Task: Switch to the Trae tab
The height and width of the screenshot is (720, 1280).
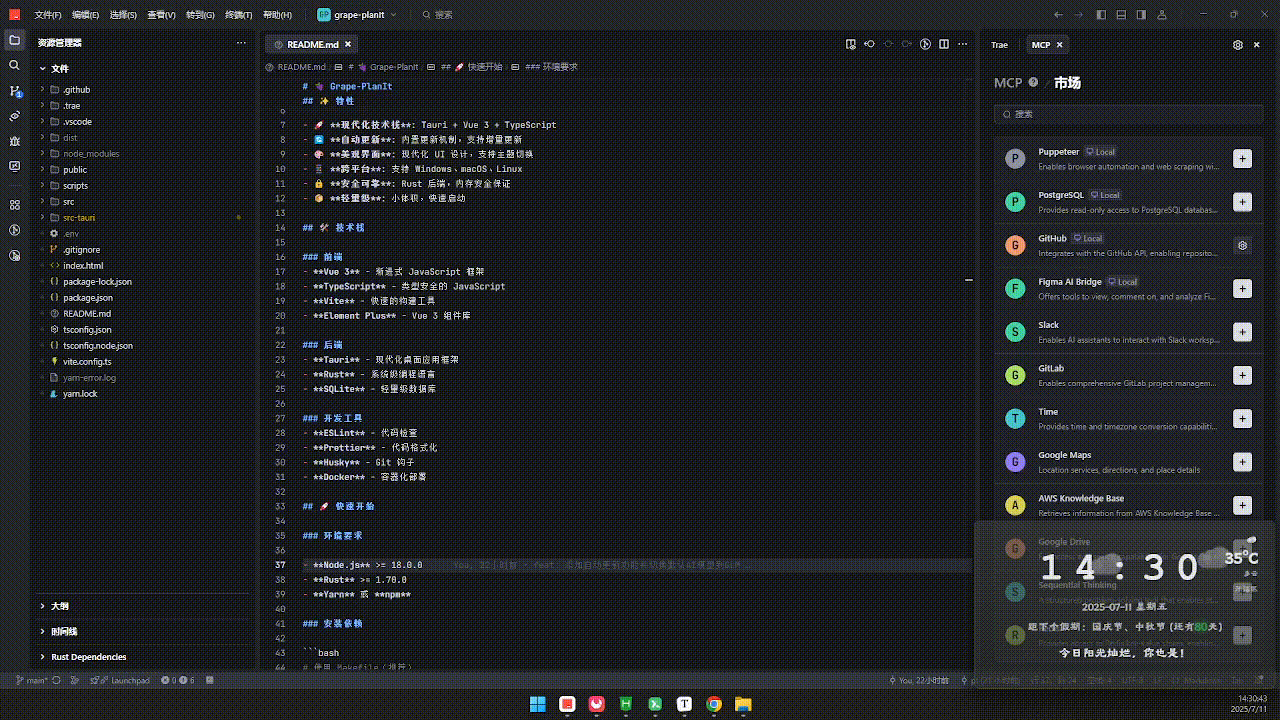Action: [x=999, y=45]
